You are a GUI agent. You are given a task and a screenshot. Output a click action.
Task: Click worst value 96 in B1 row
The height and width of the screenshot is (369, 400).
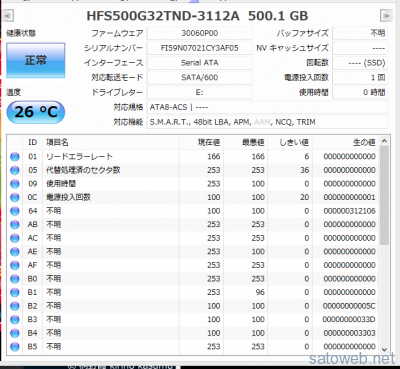260,292
